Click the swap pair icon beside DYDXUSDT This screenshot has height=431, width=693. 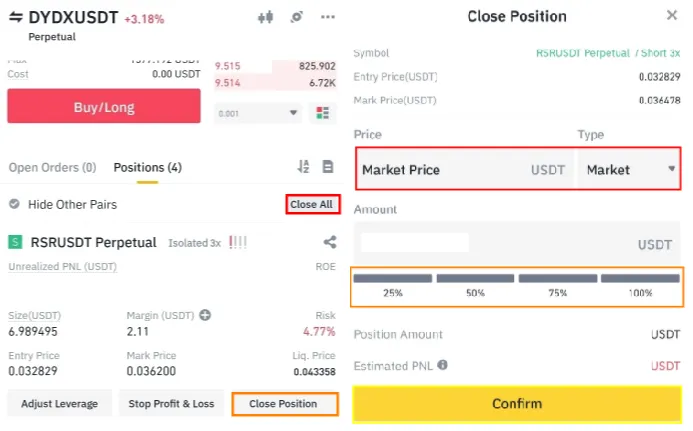(x=16, y=17)
